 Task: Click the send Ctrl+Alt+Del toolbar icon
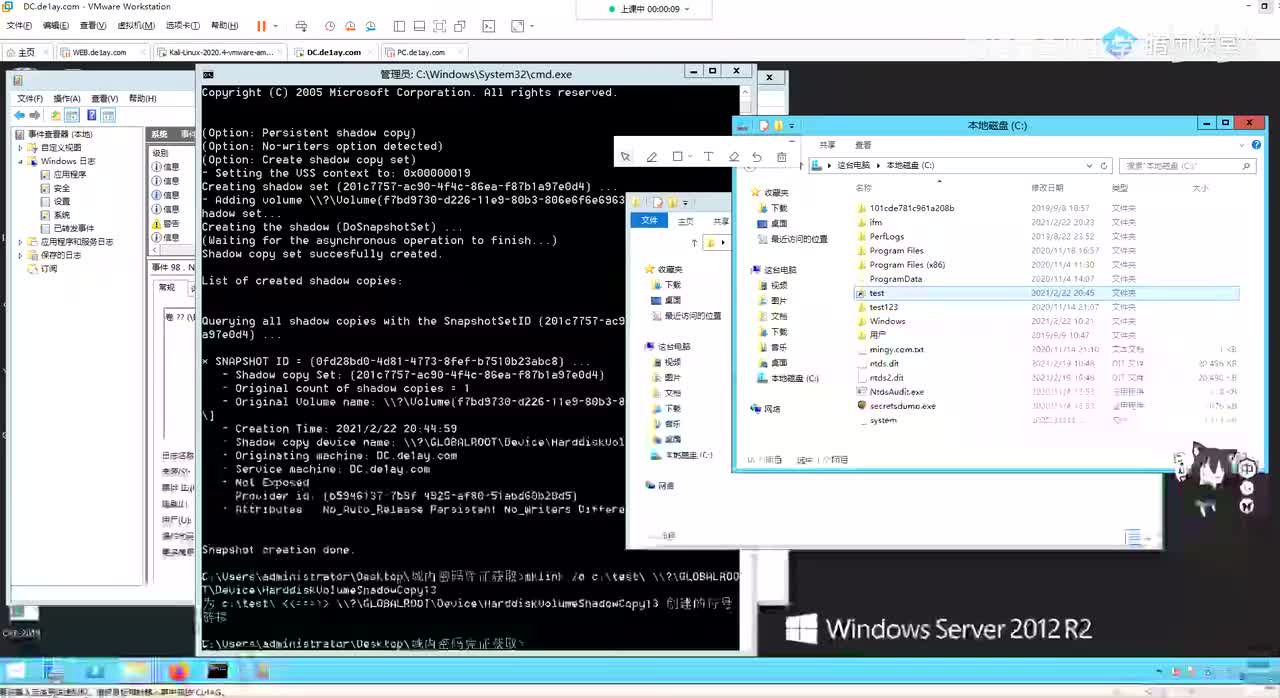[x=301, y=26]
